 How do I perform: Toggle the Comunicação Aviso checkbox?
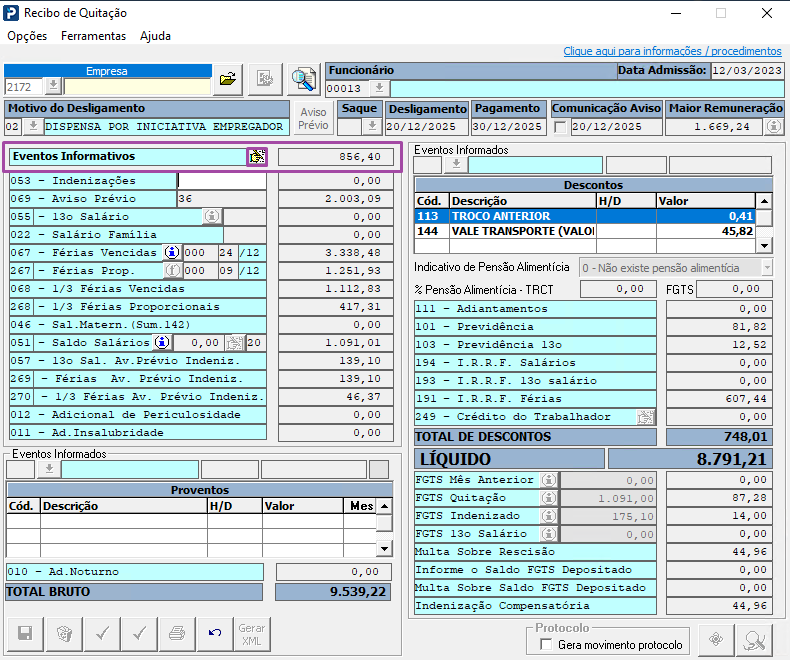[x=560, y=127]
